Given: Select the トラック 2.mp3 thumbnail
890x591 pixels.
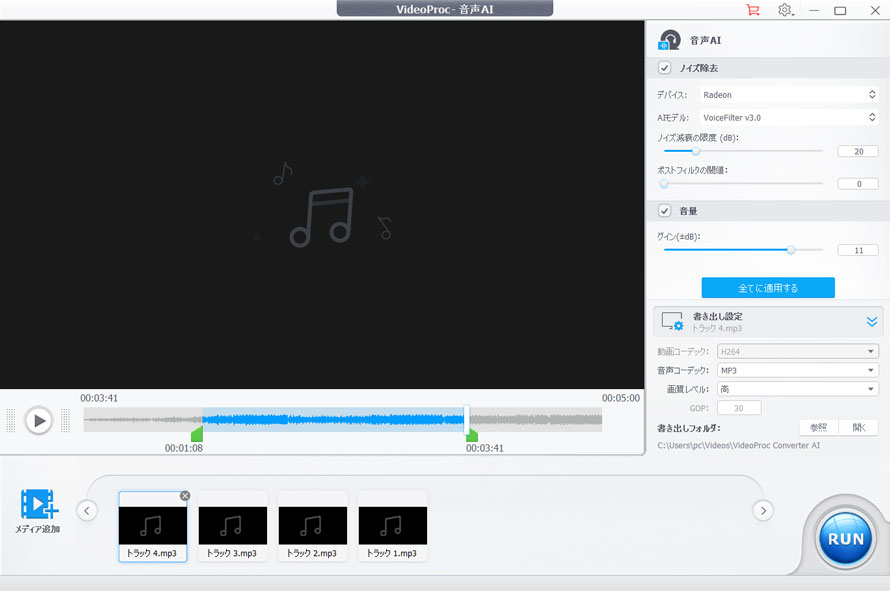Looking at the screenshot, I should [x=313, y=526].
